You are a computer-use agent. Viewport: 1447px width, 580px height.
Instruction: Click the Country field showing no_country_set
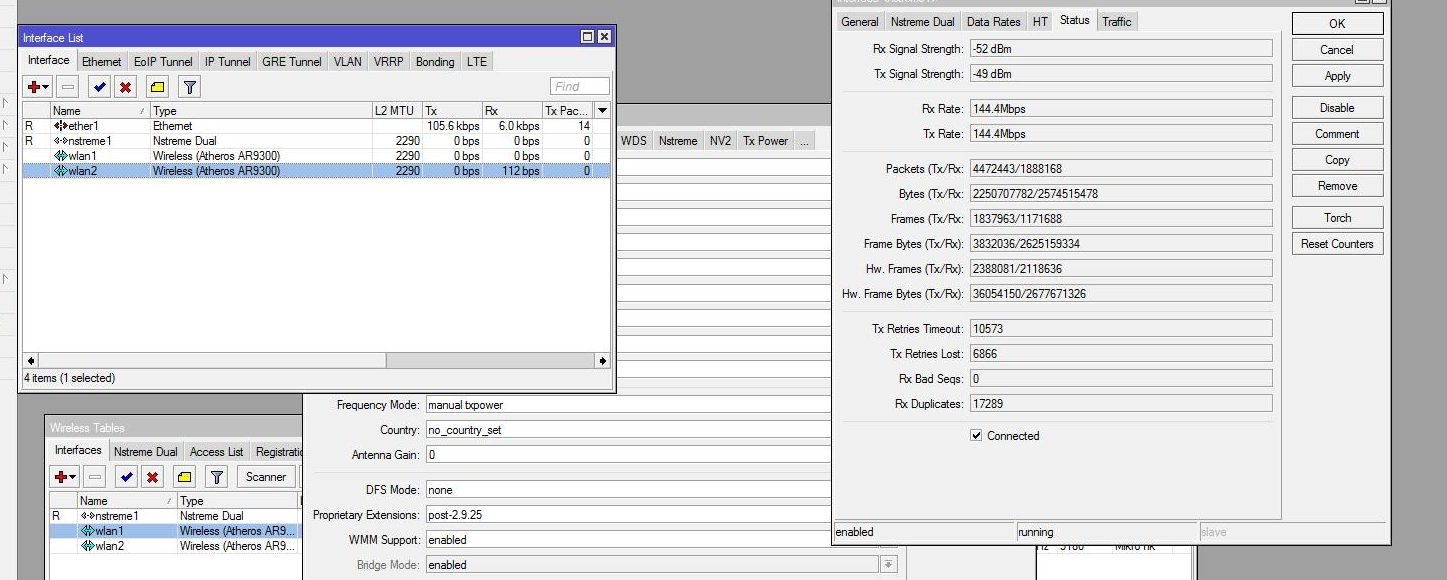pos(628,430)
